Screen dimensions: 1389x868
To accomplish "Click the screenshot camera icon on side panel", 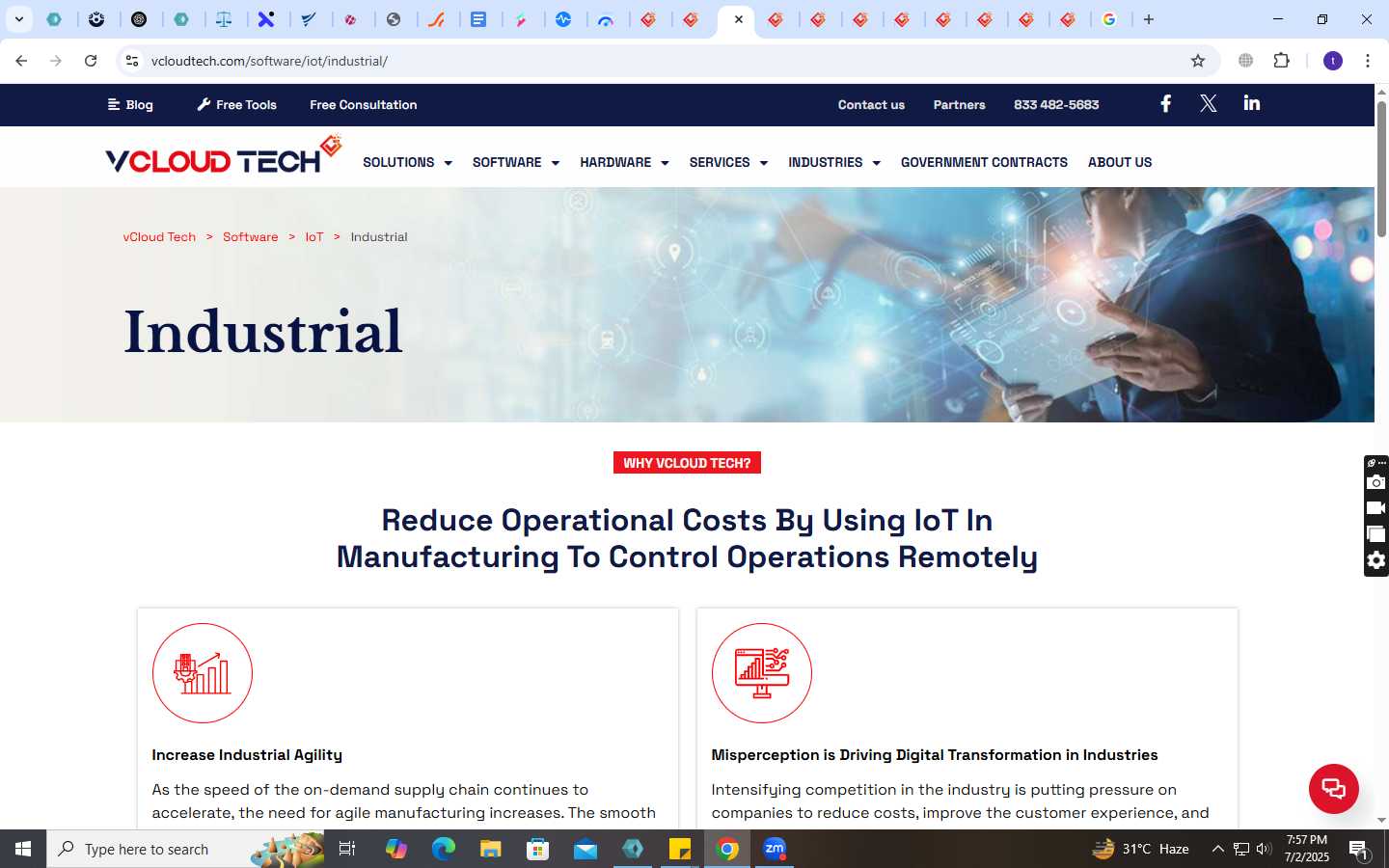I will (1376, 482).
